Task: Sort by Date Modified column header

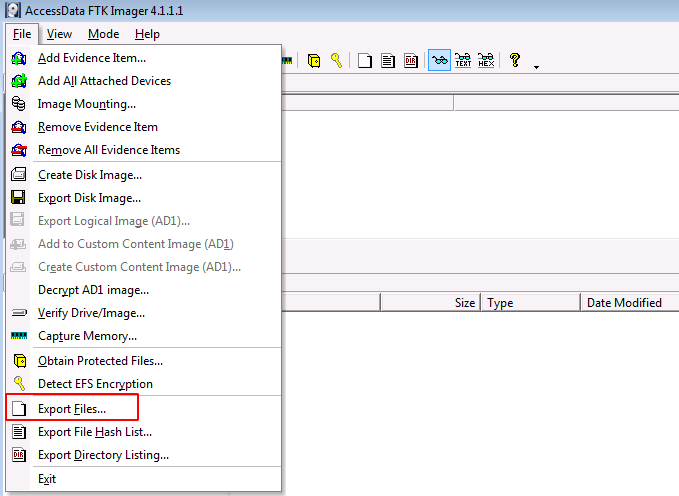Action: [x=630, y=302]
